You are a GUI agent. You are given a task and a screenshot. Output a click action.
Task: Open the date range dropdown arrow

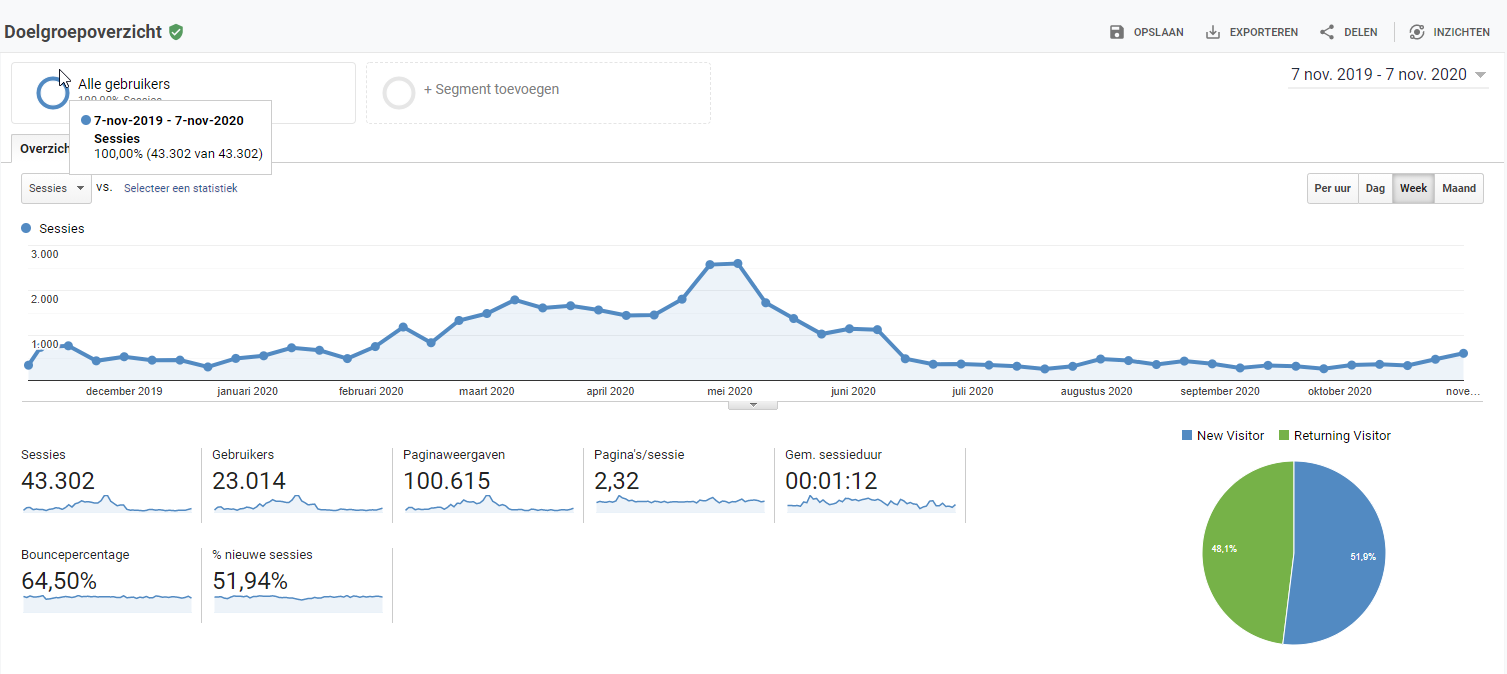point(1481,75)
